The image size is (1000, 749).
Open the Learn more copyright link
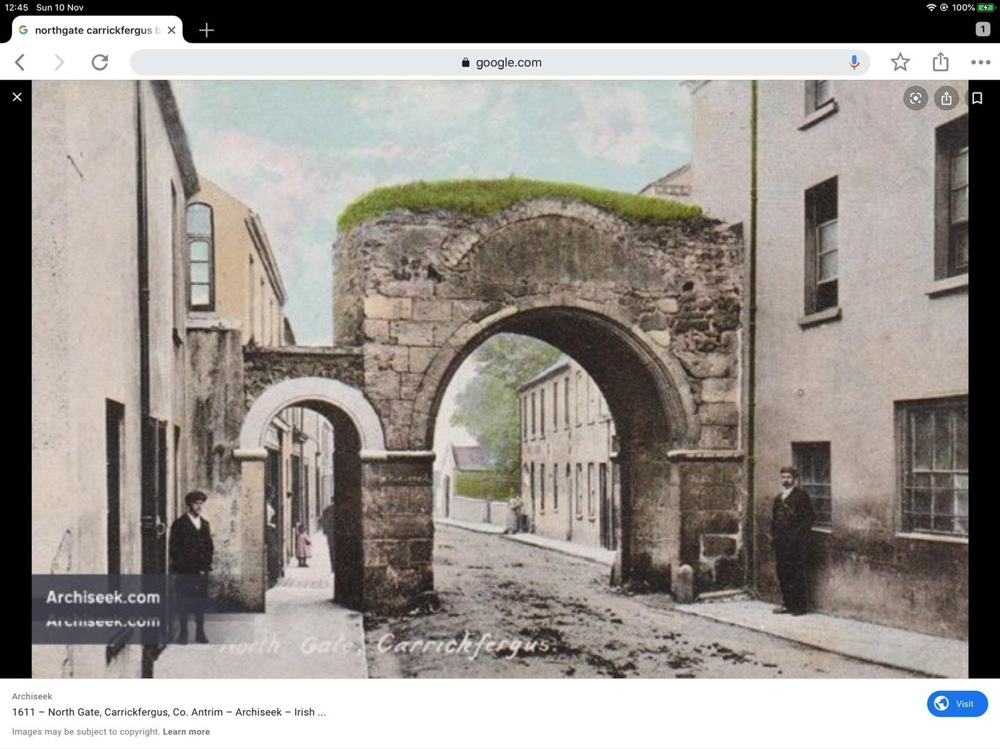pyautogui.click(x=187, y=732)
